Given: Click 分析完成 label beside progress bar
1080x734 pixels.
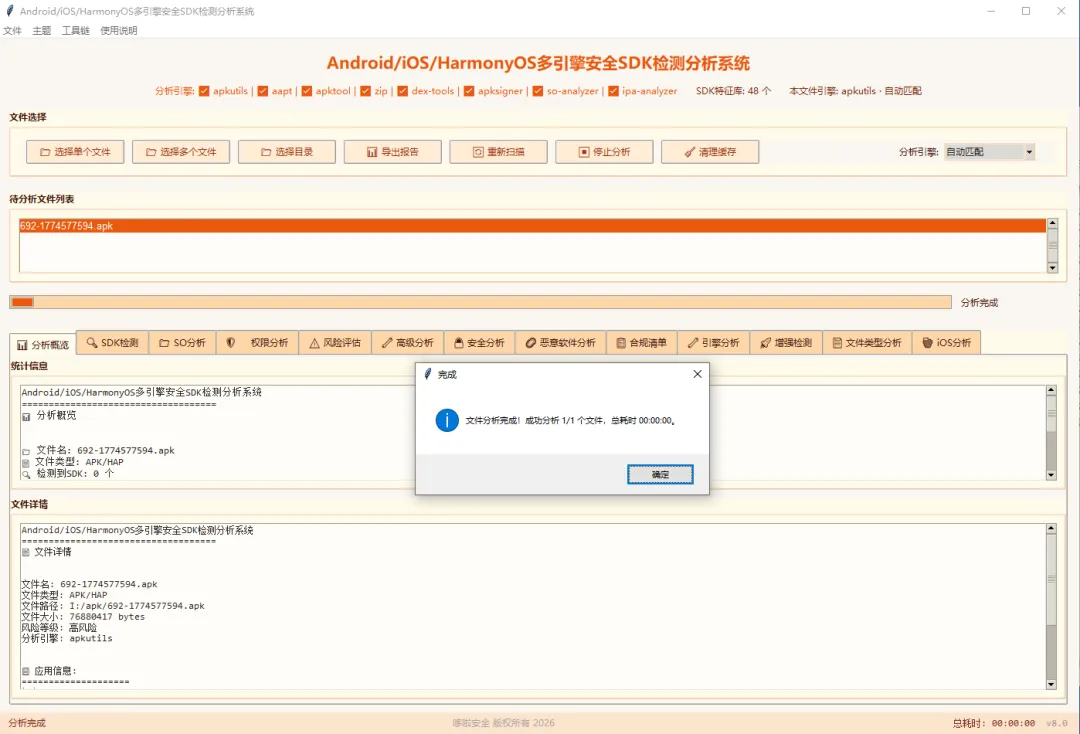Looking at the screenshot, I should (x=979, y=303).
